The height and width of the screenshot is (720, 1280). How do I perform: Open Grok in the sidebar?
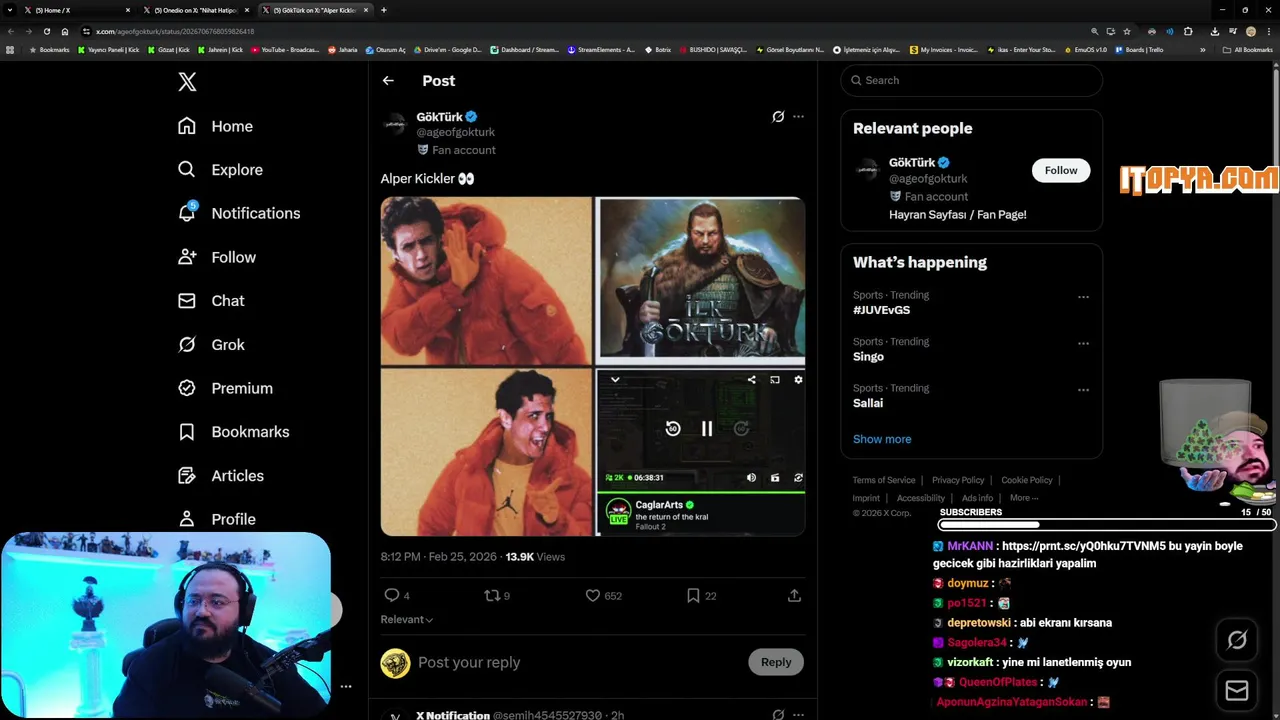pos(210,344)
